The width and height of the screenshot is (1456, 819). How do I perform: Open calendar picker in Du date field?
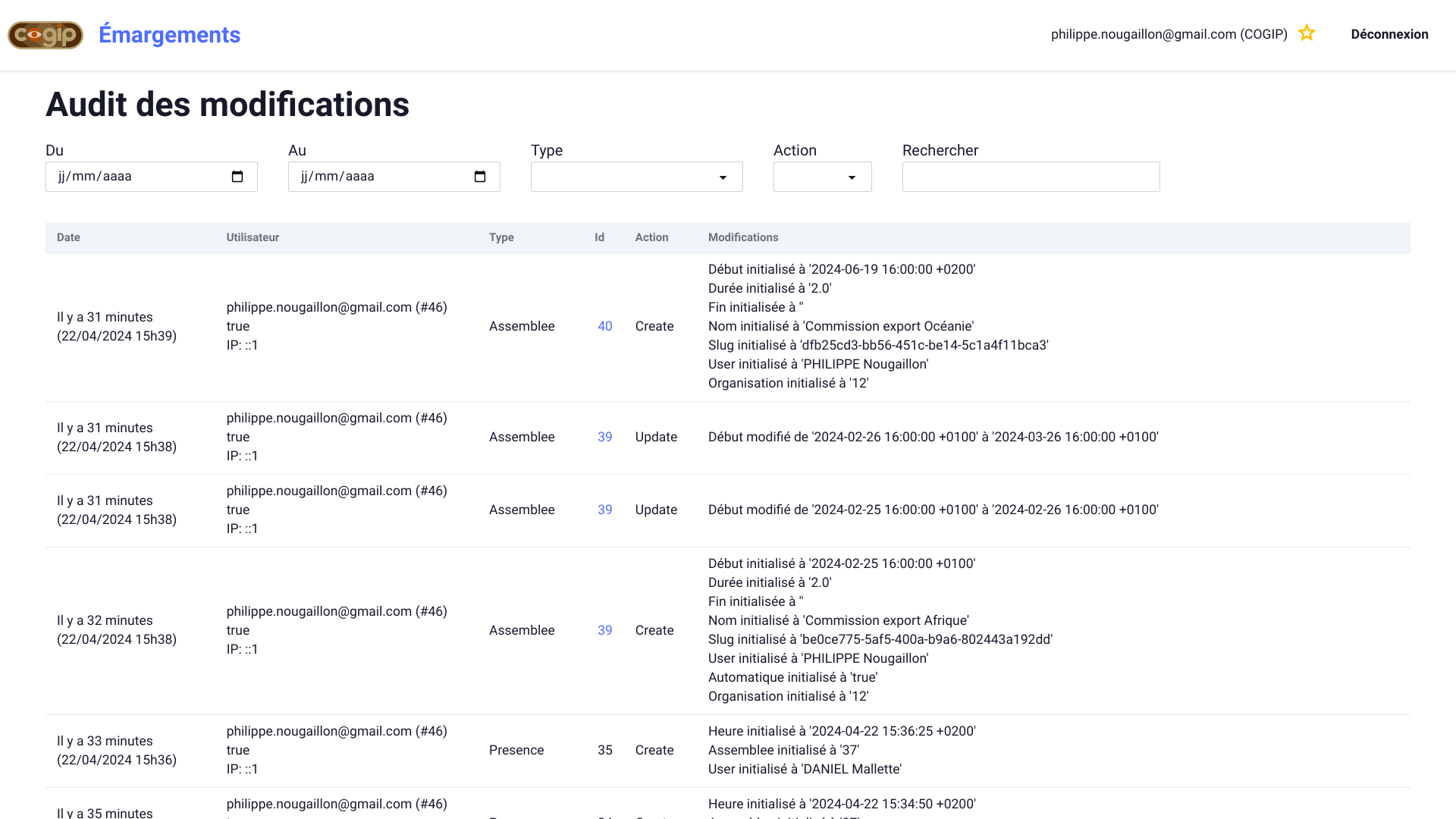pos(237,177)
